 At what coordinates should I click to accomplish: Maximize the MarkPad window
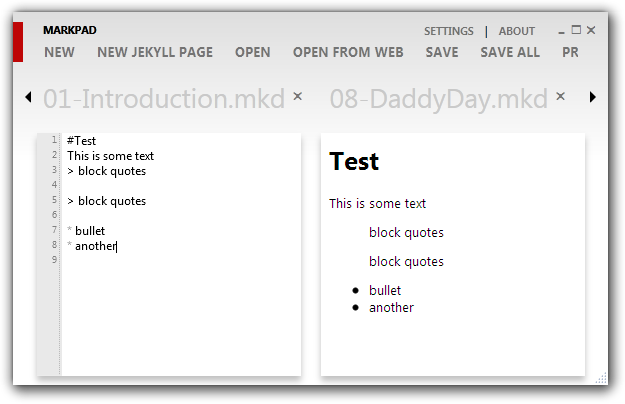click(576, 30)
